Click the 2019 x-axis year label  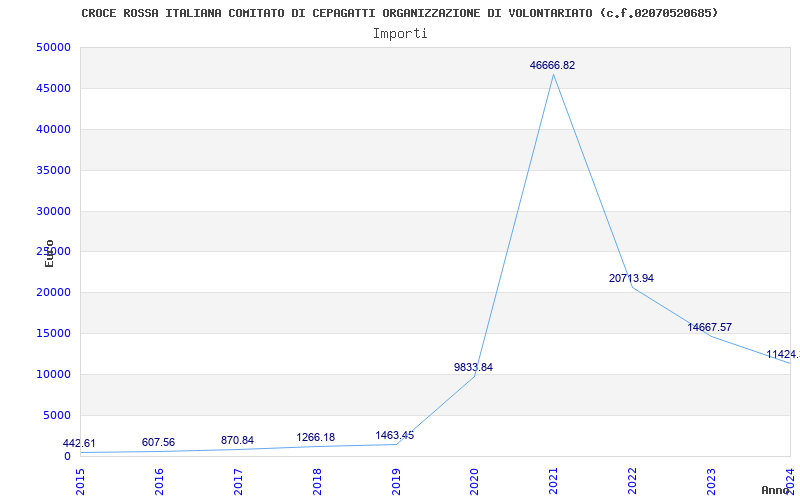395,481
